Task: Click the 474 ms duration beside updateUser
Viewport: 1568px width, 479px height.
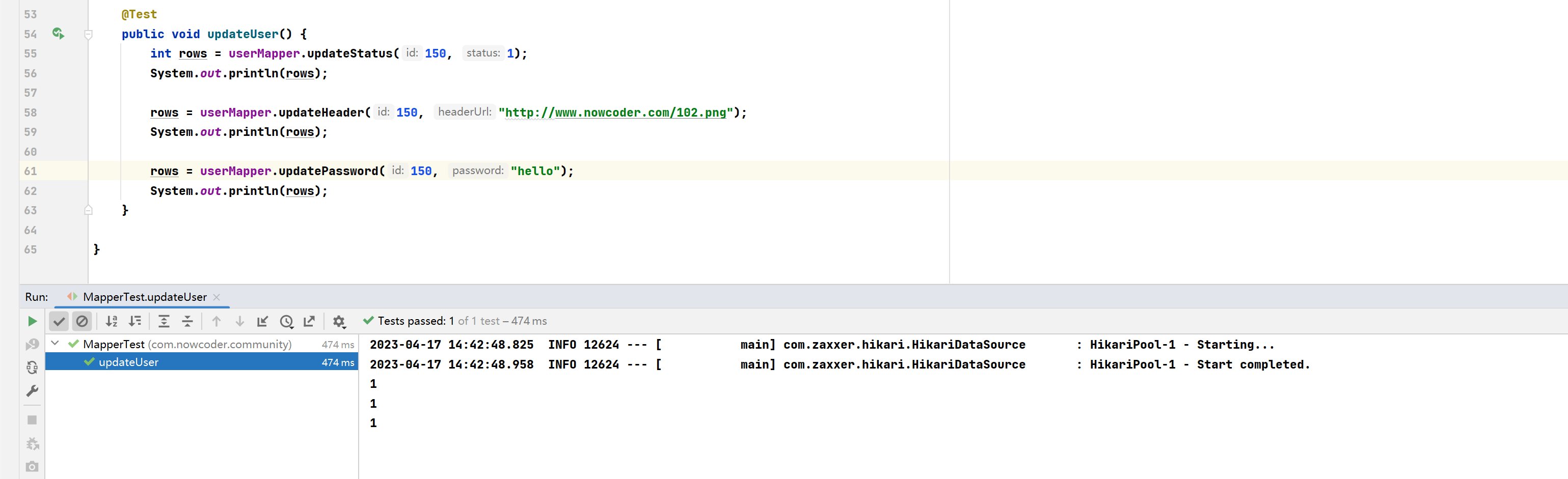Action: click(338, 362)
